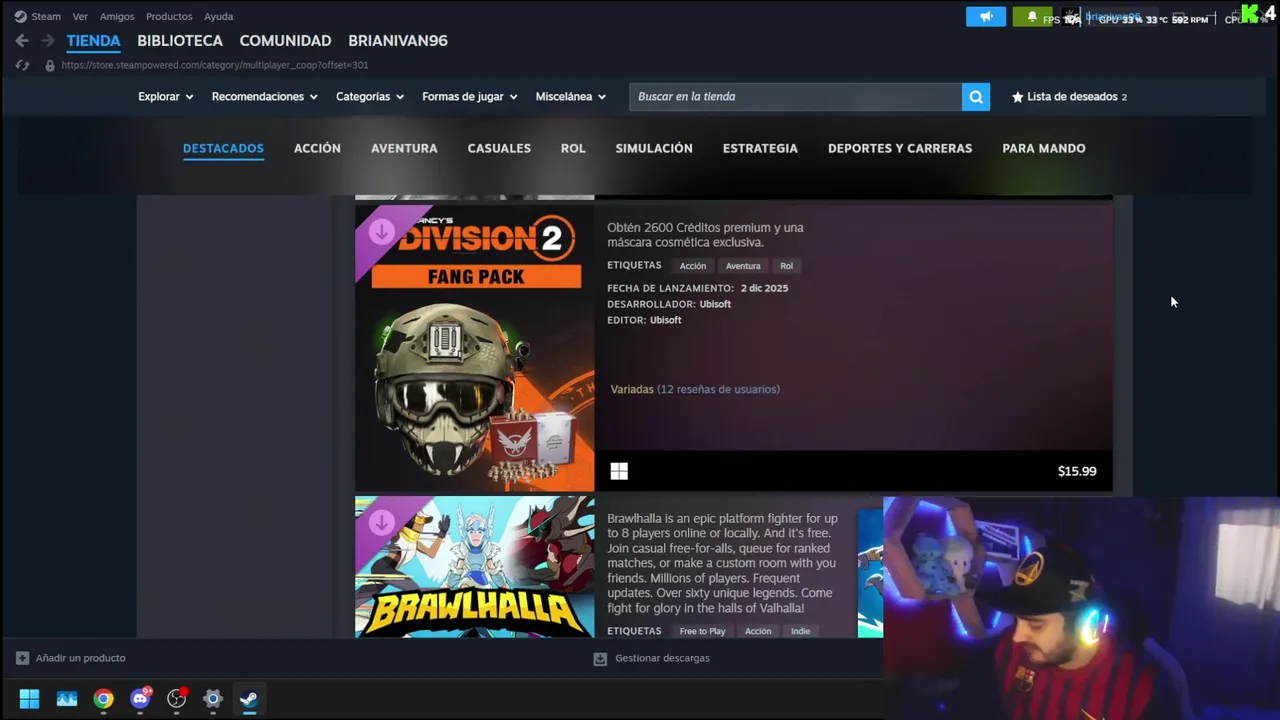Click the Acción tag on Division 2
This screenshot has width=1280, height=720.
693,266
